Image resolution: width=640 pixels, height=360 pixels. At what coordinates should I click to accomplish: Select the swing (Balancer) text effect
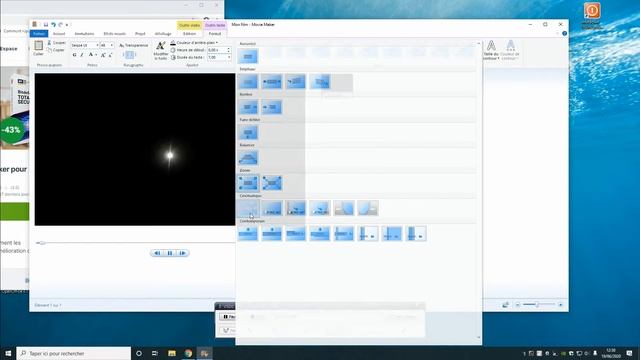(248, 158)
